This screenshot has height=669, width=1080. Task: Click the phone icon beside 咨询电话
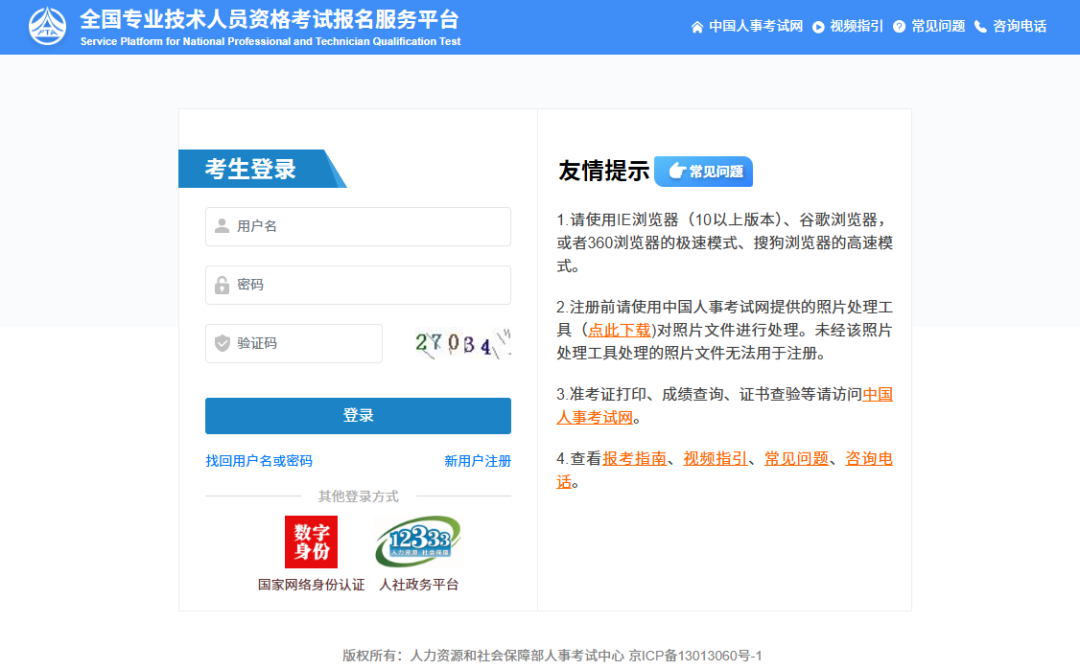pos(980,27)
